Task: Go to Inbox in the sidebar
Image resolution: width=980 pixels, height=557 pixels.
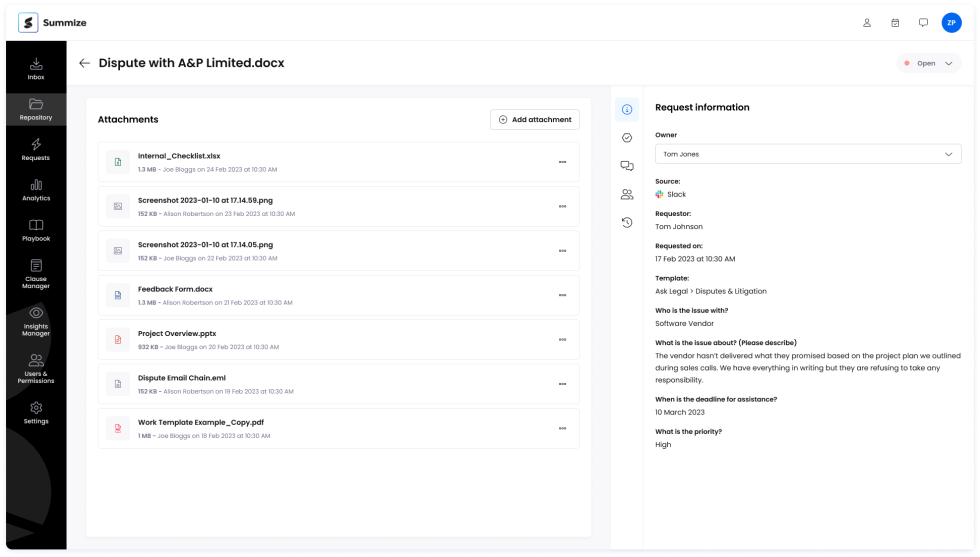Action: [x=36, y=69]
